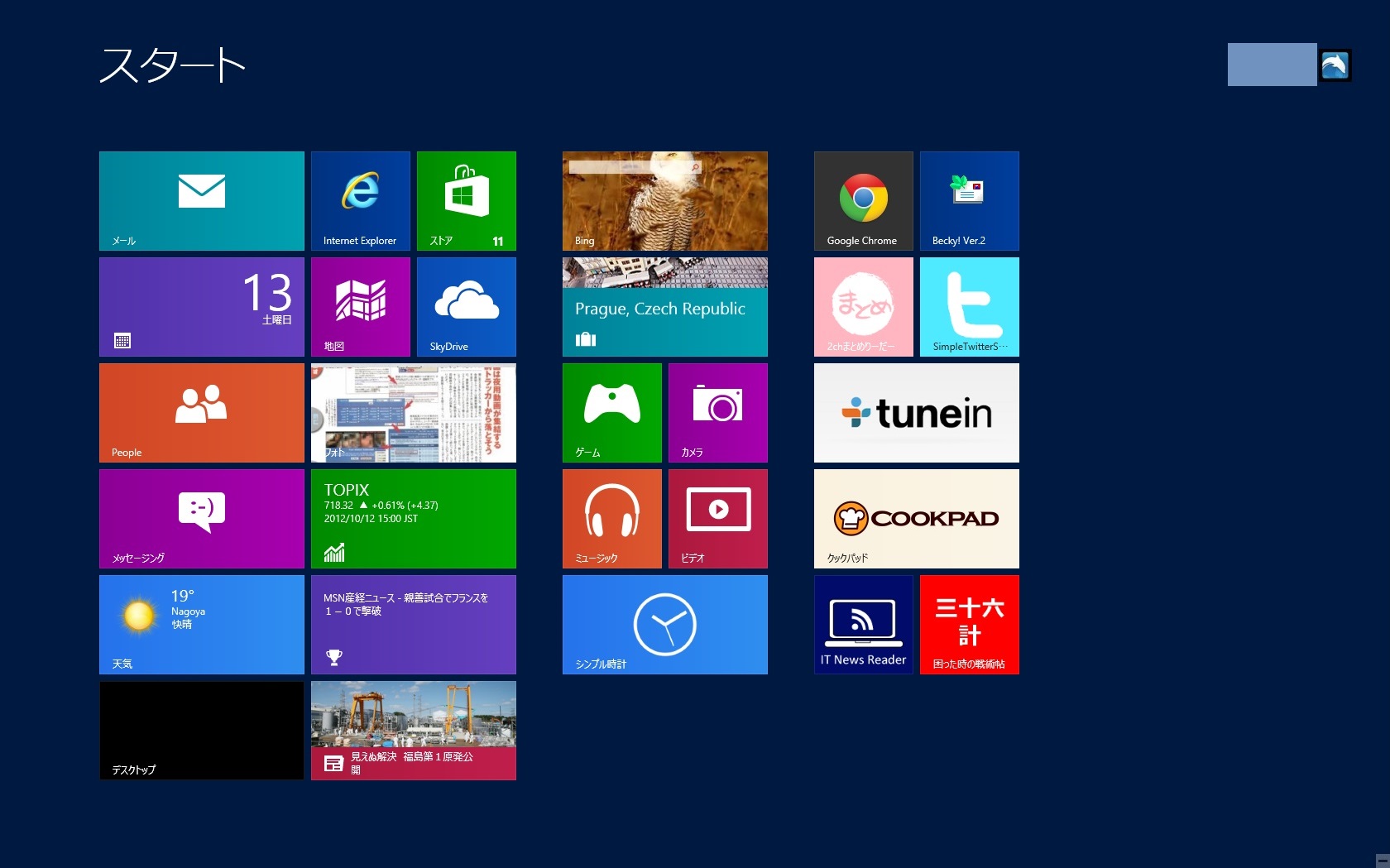The image size is (1390, 868).
Task: Open the メール (Mail) tile
Action: tap(202, 201)
